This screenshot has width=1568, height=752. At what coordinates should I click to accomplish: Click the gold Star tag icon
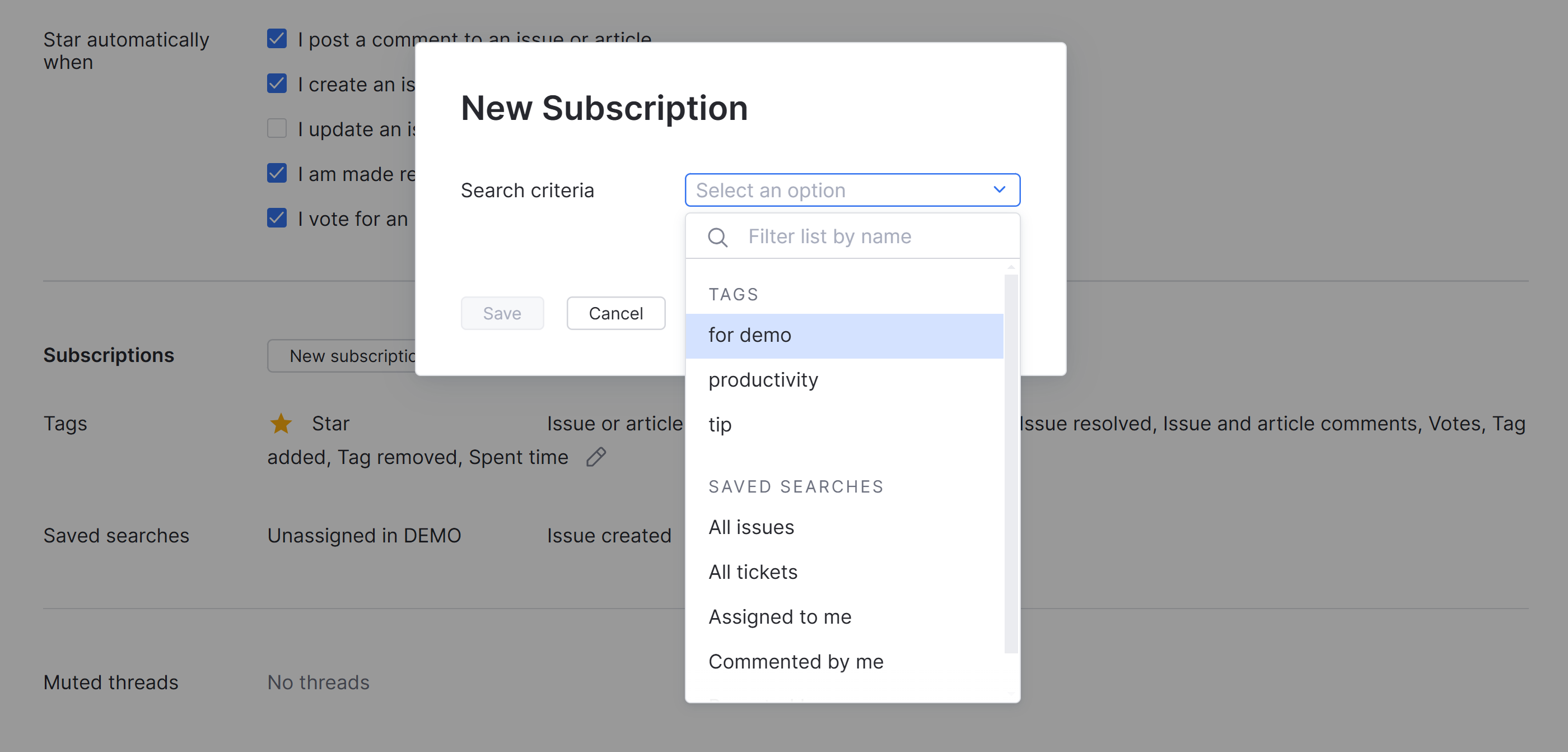point(281,423)
